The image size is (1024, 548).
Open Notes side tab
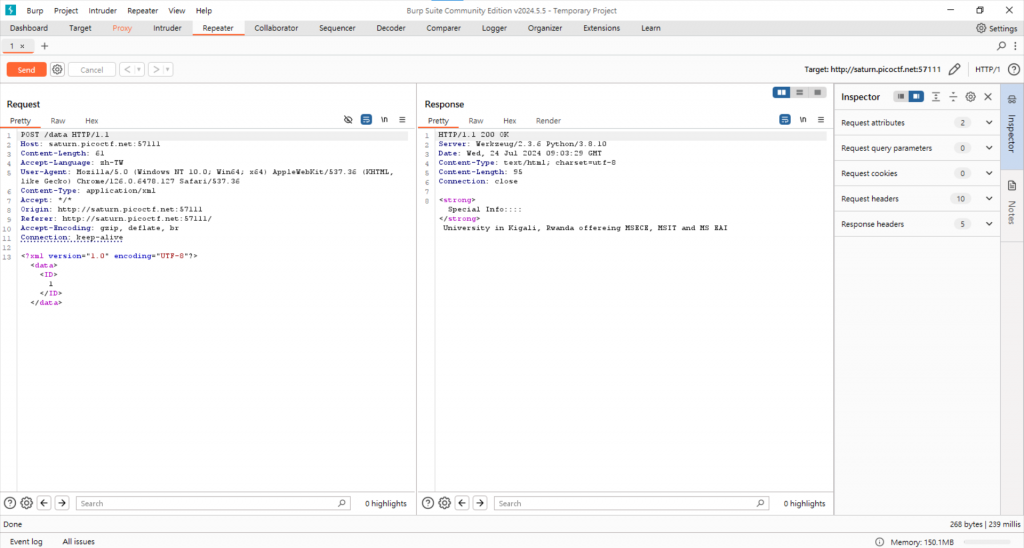coord(1012,204)
